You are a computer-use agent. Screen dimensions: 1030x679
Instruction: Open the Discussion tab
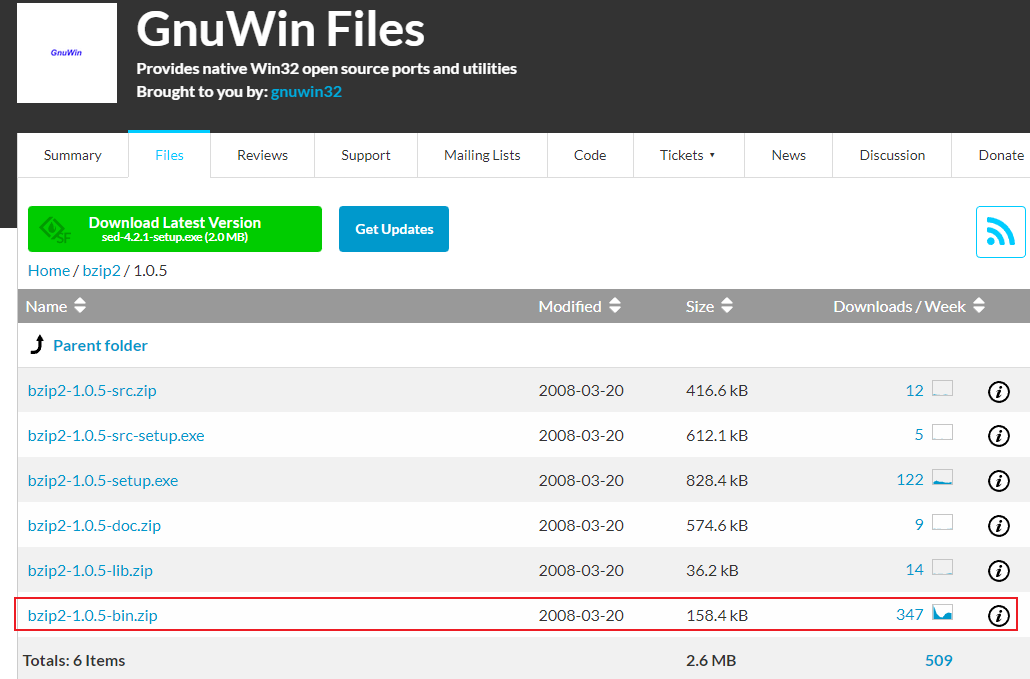coord(892,155)
